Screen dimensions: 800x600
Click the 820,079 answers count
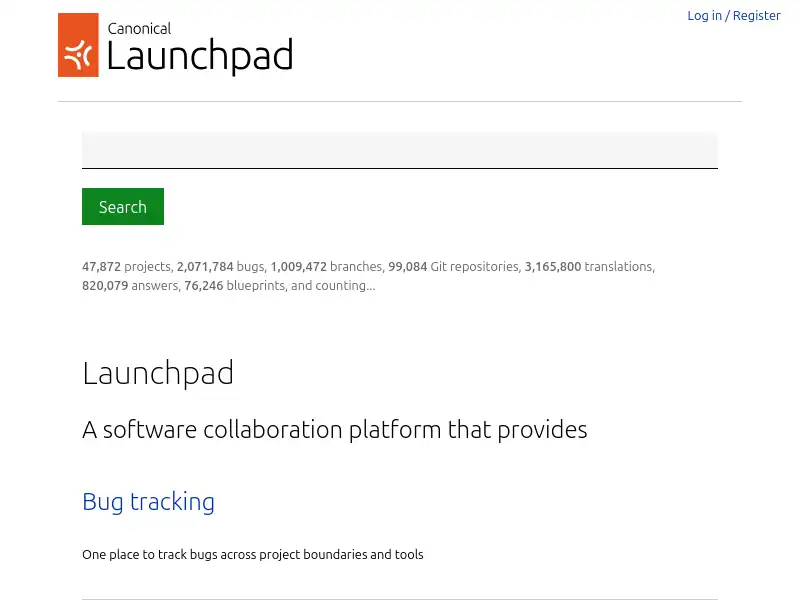coord(105,285)
